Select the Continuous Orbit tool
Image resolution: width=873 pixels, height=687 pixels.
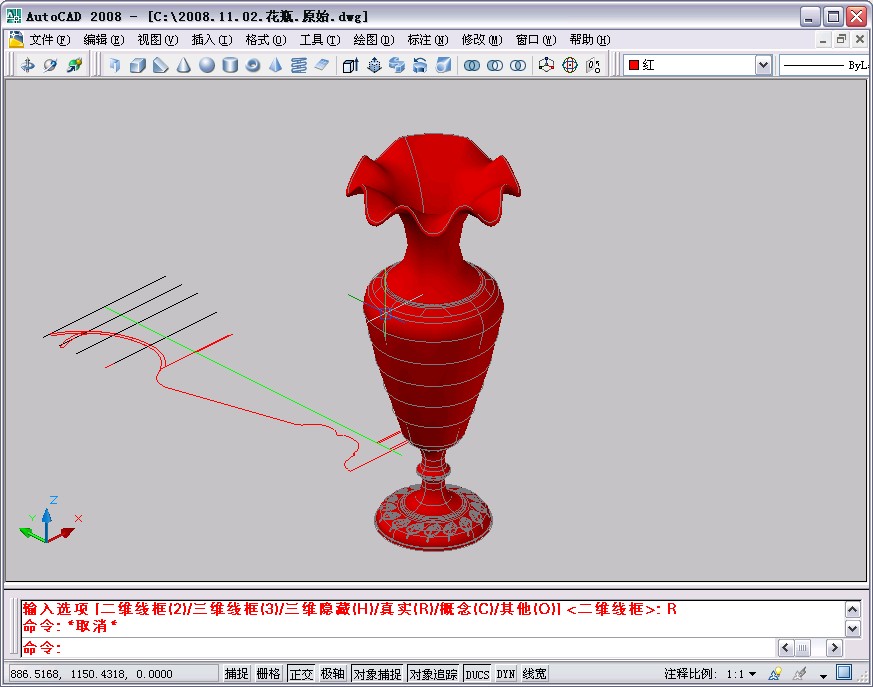pyautogui.click(x=74, y=65)
